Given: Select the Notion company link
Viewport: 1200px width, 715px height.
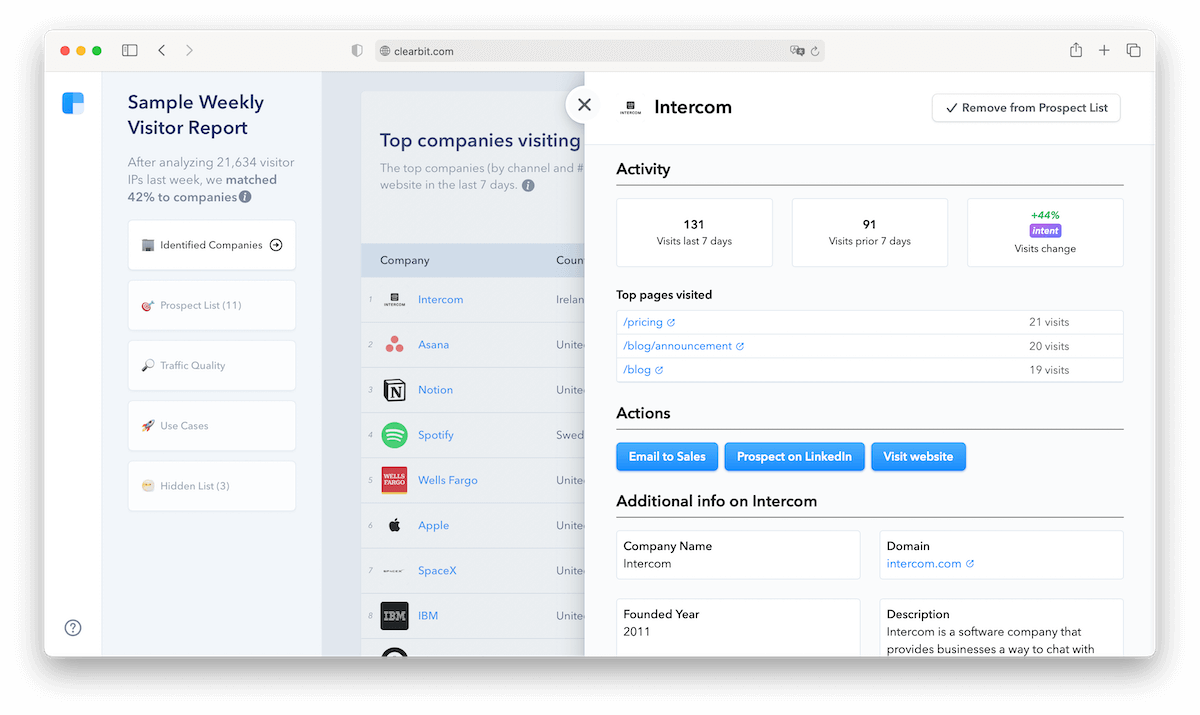Looking at the screenshot, I should click(435, 390).
